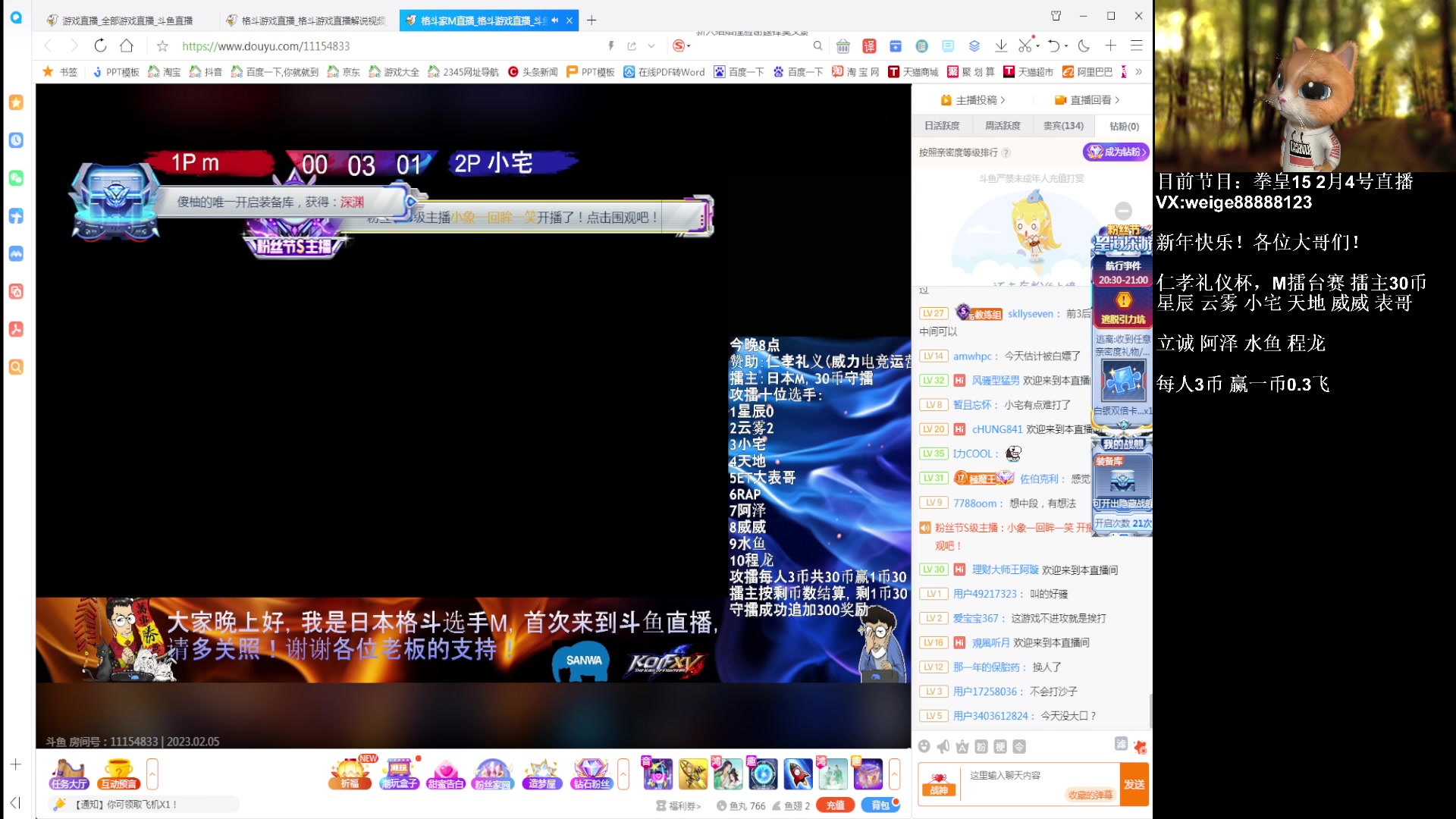This screenshot has height=819, width=1456.
Task: Open the translate tool in the browser toolbar
Action: click(869, 46)
